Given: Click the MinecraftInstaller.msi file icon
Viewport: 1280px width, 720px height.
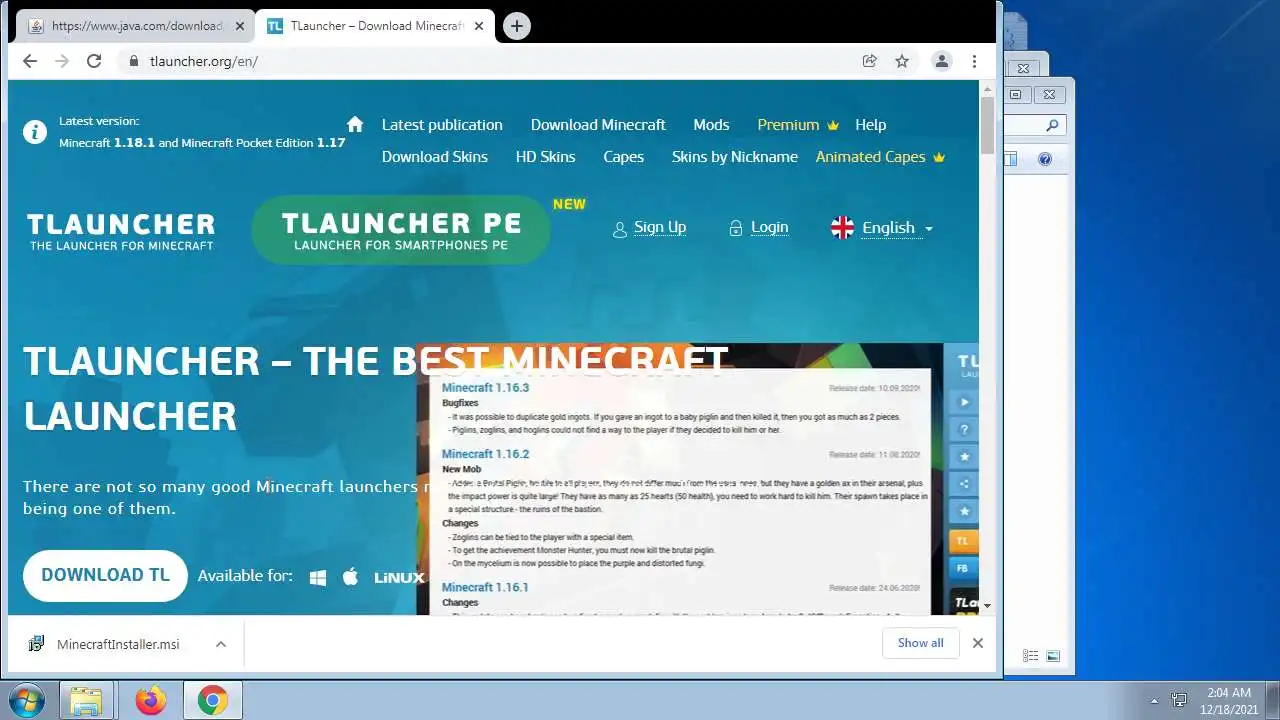Looking at the screenshot, I should coord(36,644).
